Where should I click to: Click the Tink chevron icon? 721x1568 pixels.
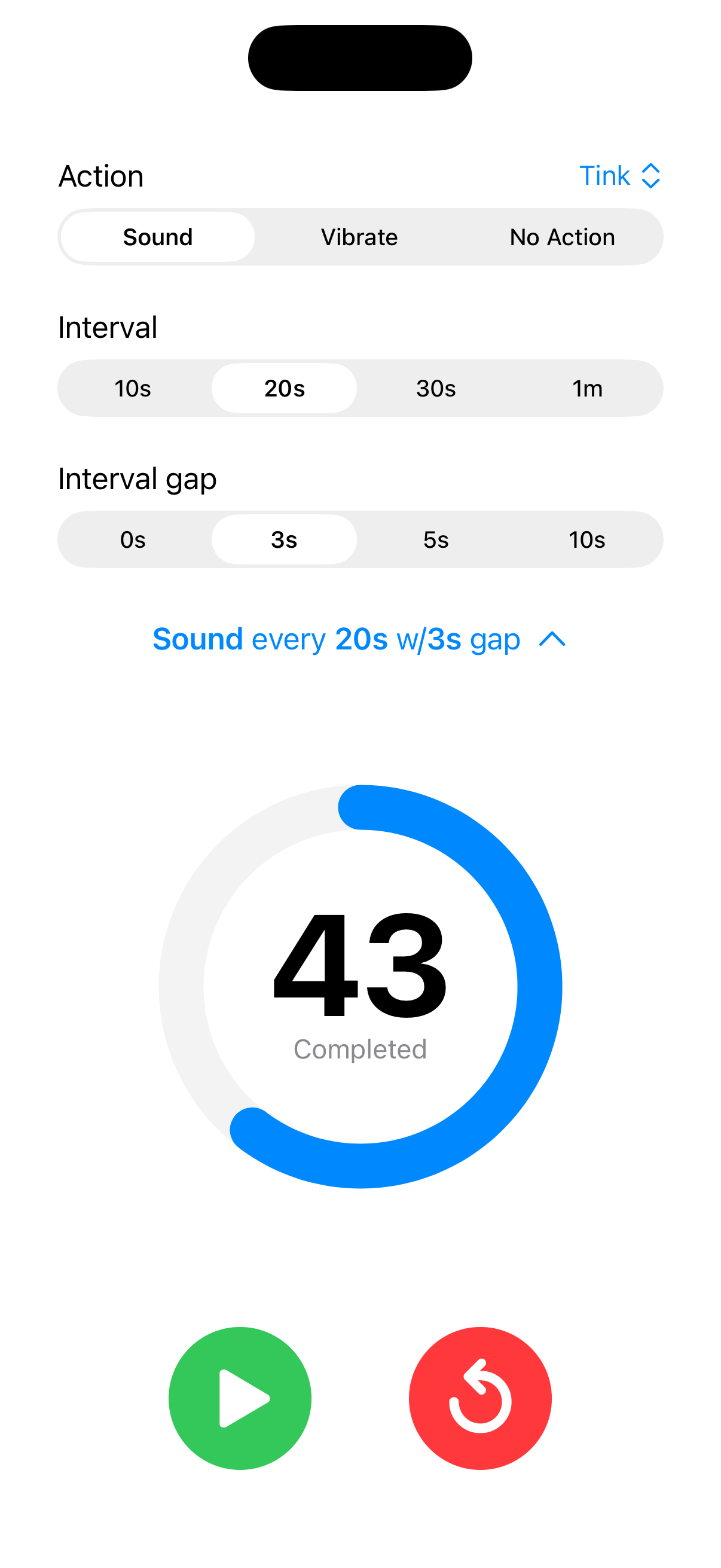click(x=650, y=176)
